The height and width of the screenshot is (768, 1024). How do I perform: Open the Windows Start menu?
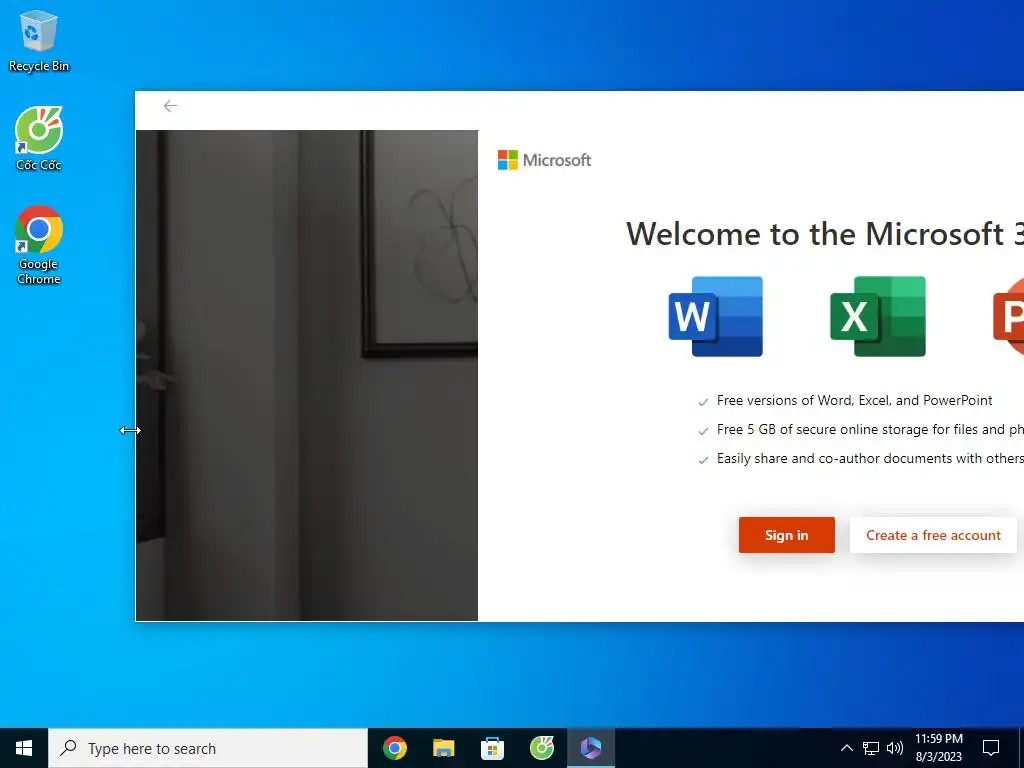click(x=24, y=748)
